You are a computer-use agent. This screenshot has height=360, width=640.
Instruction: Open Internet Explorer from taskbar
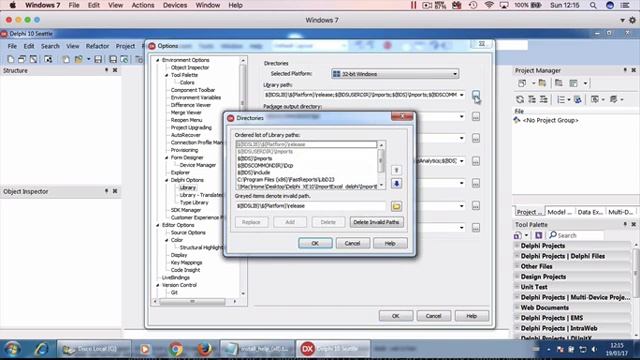(41, 349)
